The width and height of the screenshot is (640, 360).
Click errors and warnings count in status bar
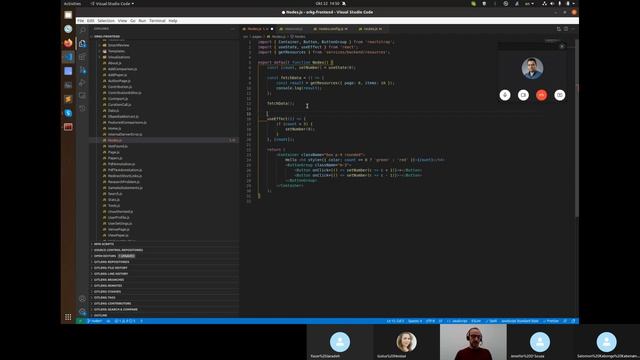pos(125,321)
